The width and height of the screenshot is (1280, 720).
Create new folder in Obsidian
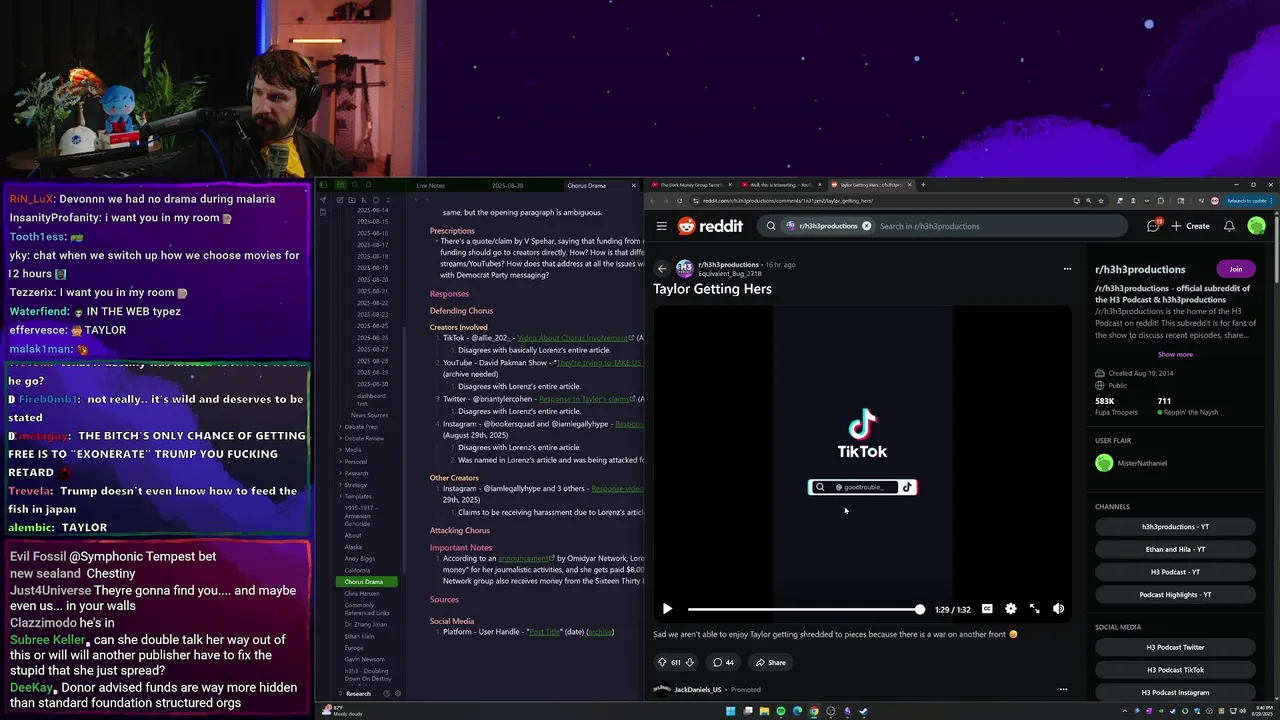click(352, 200)
